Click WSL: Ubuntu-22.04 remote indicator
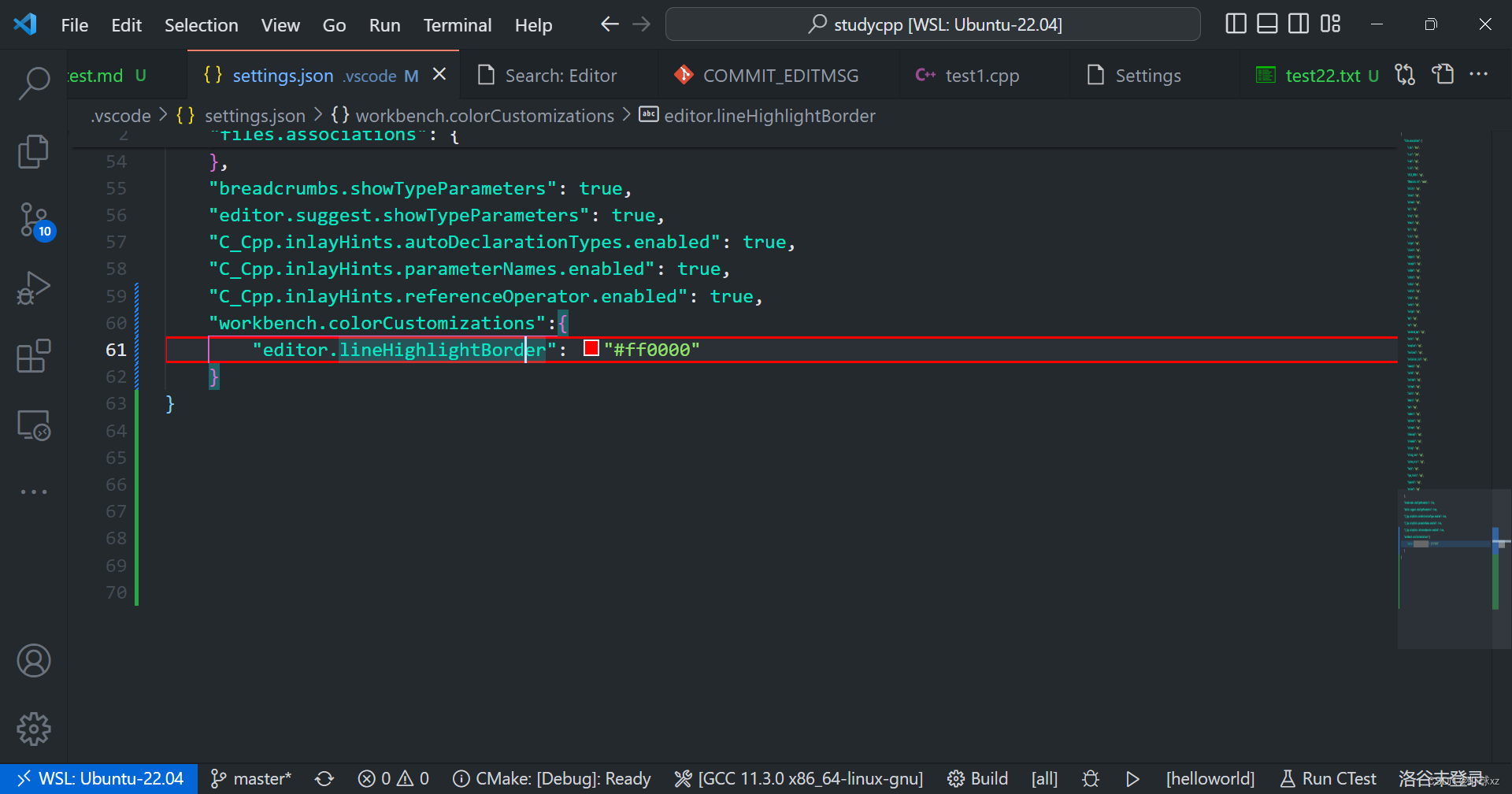Viewport: 1512px width, 794px height. 98,779
